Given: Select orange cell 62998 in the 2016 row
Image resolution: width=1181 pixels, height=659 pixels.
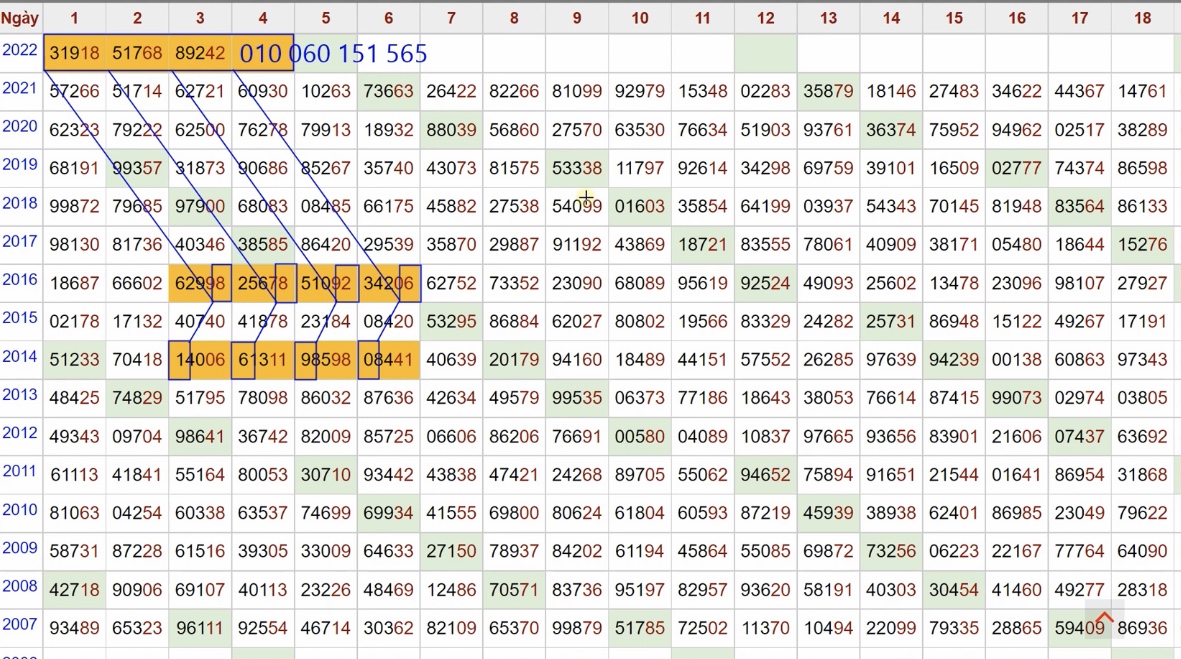Looking at the screenshot, I should [200, 283].
